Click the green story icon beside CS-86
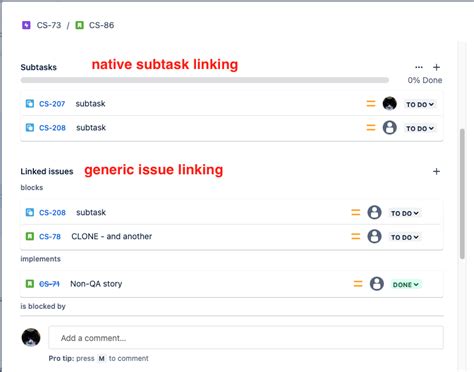This screenshot has height=372, width=474. (x=79, y=25)
